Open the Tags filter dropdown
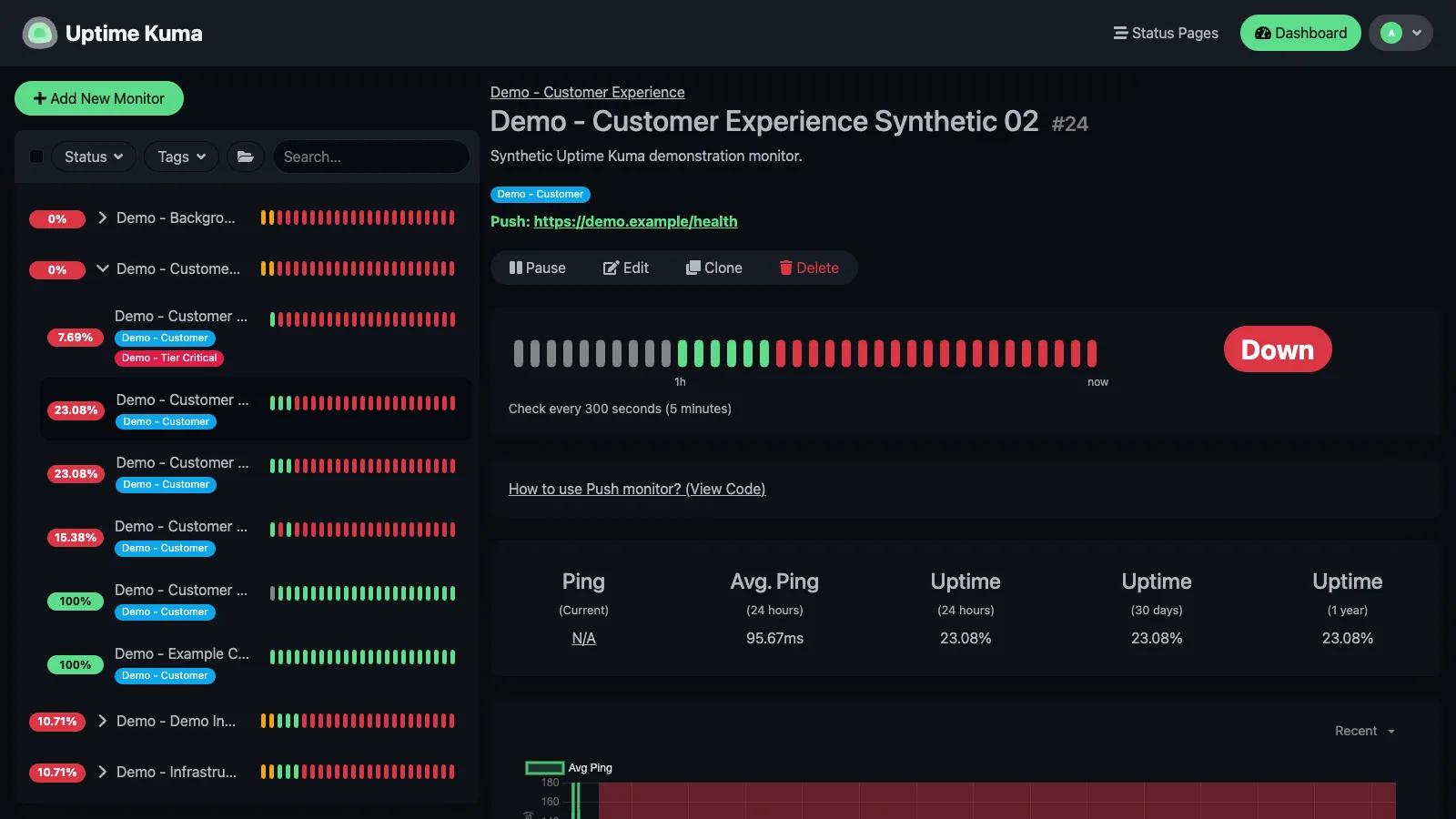Image resolution: width=1456 pixels, height=819 pixels. tap(182, 157)
